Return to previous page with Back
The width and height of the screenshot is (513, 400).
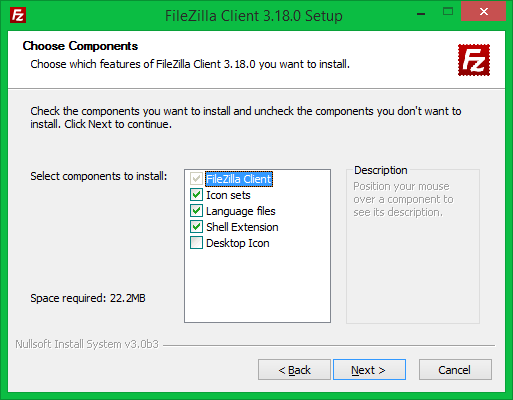coord(294,369)
